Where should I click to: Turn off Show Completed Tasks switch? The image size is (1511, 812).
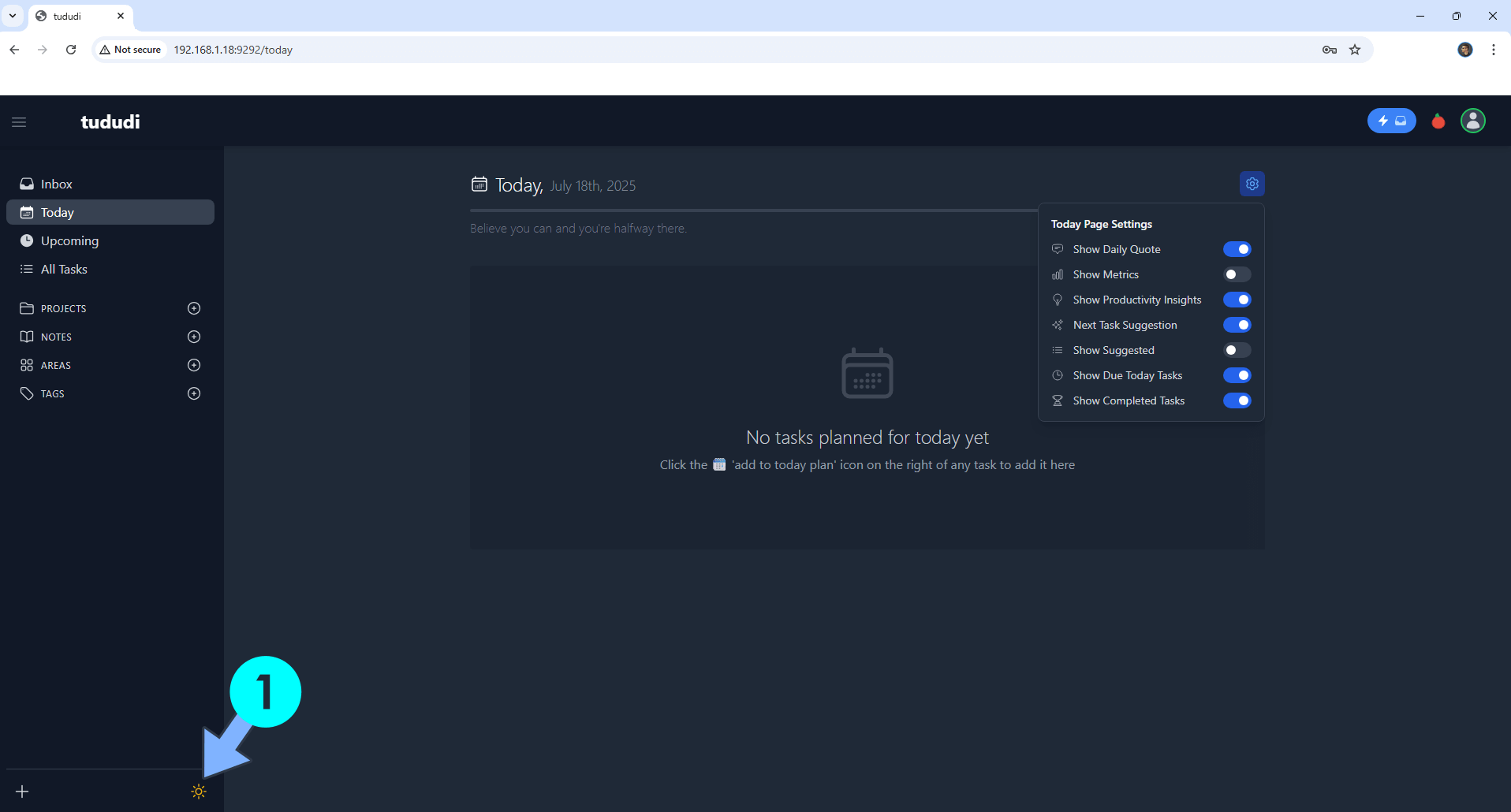click(1237, 400)
